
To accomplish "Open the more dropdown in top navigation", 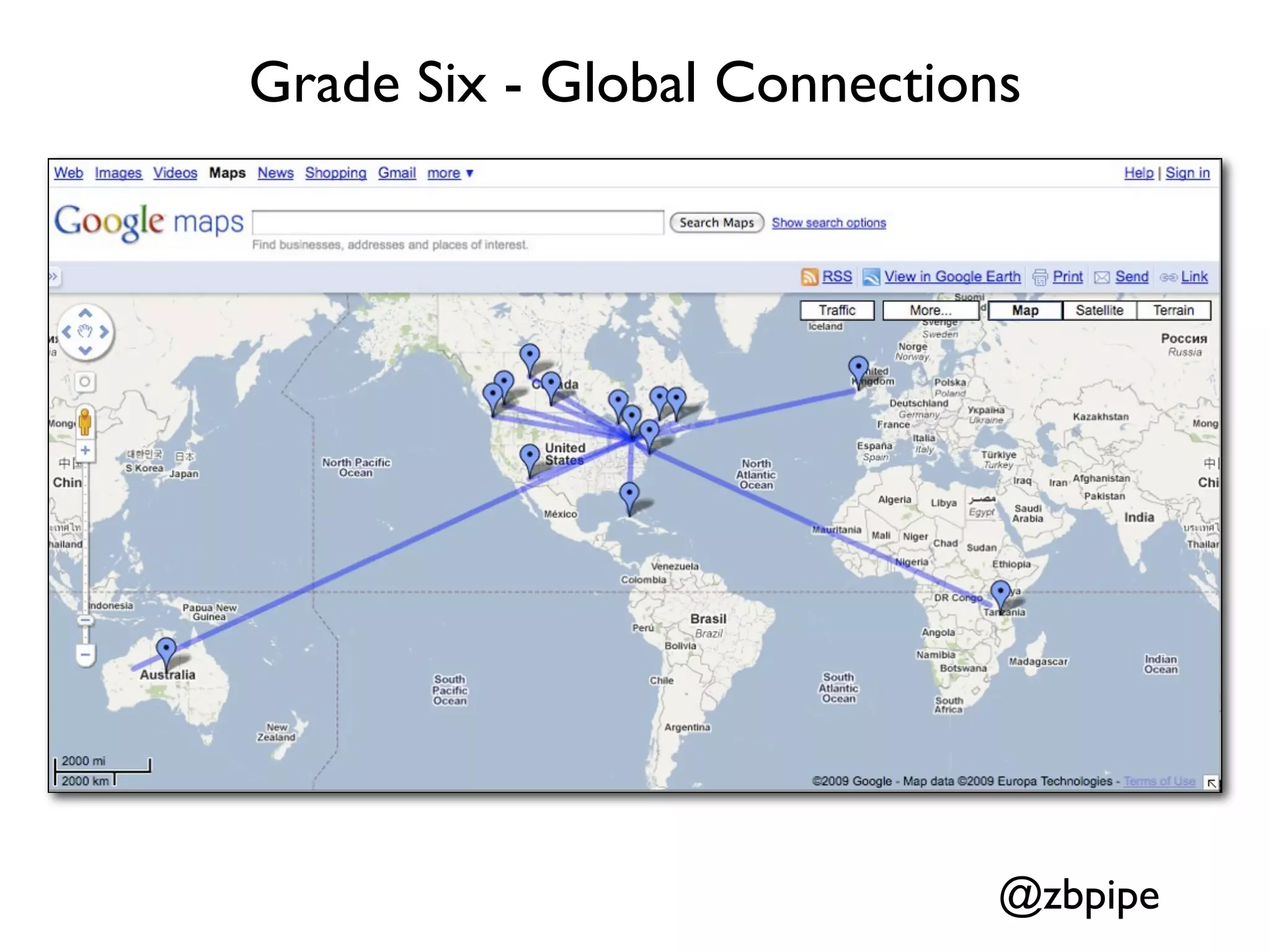I will pyautogui.click(x=450, y=174).
